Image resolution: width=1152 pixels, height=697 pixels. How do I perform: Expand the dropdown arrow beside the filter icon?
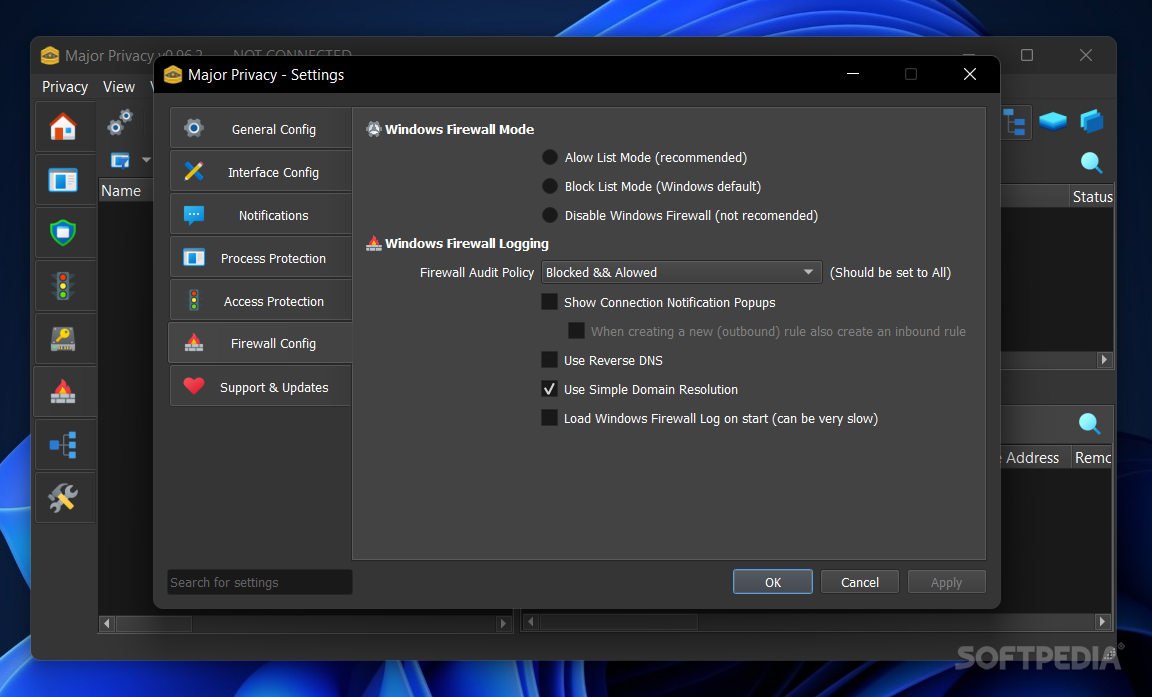tap(146, 160)
